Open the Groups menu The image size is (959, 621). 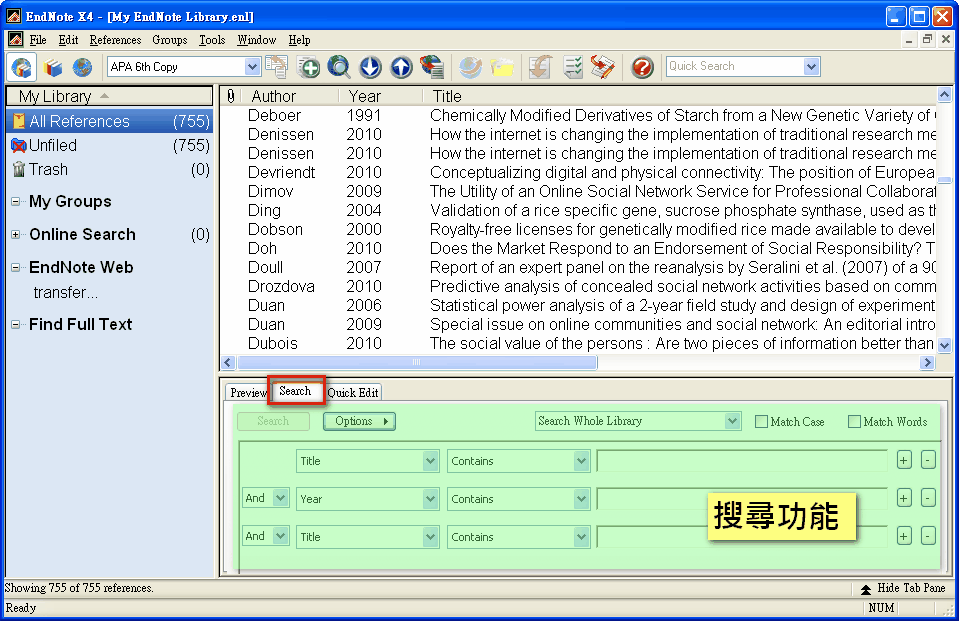click(170, 40)
